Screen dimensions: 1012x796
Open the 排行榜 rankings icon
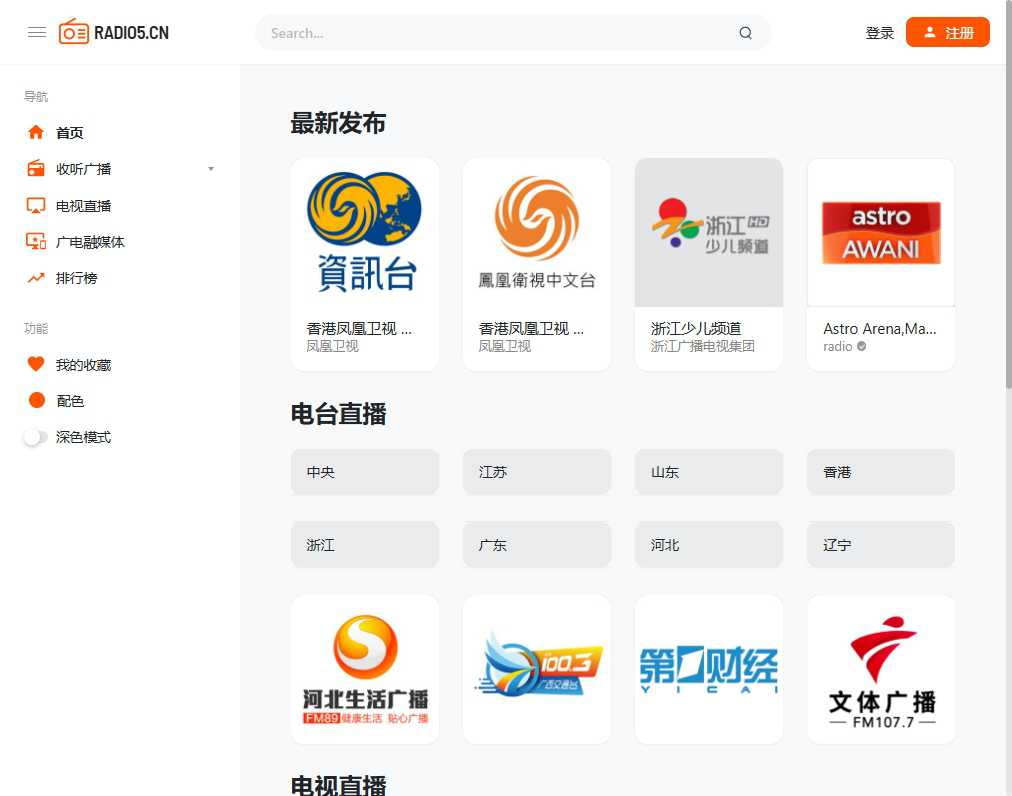coord(37,278)
